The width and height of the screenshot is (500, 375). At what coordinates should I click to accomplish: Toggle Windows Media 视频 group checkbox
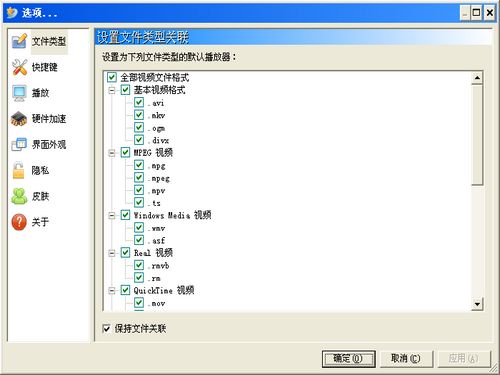point(125,215)
